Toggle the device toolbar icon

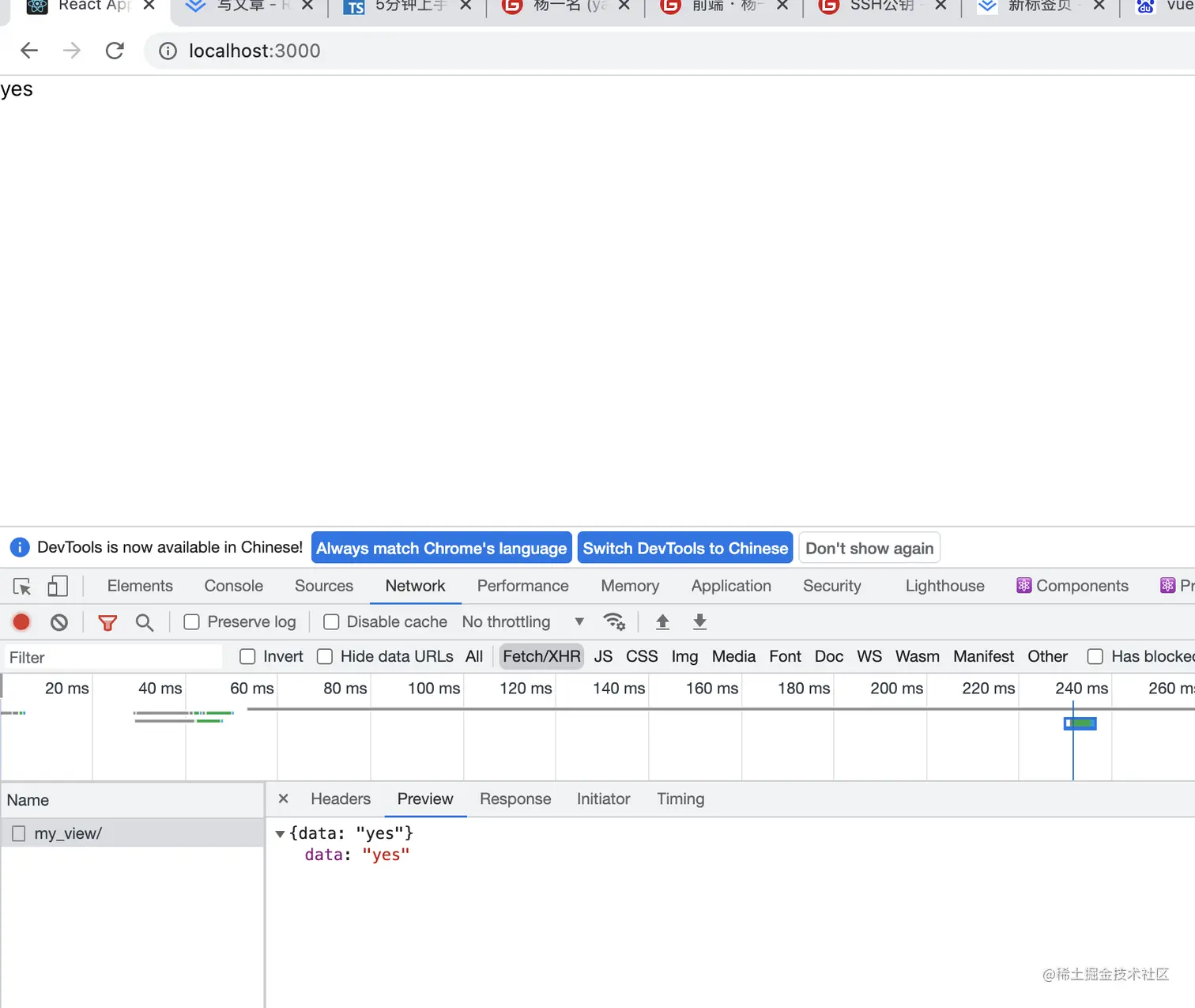(x=58, y=587)
